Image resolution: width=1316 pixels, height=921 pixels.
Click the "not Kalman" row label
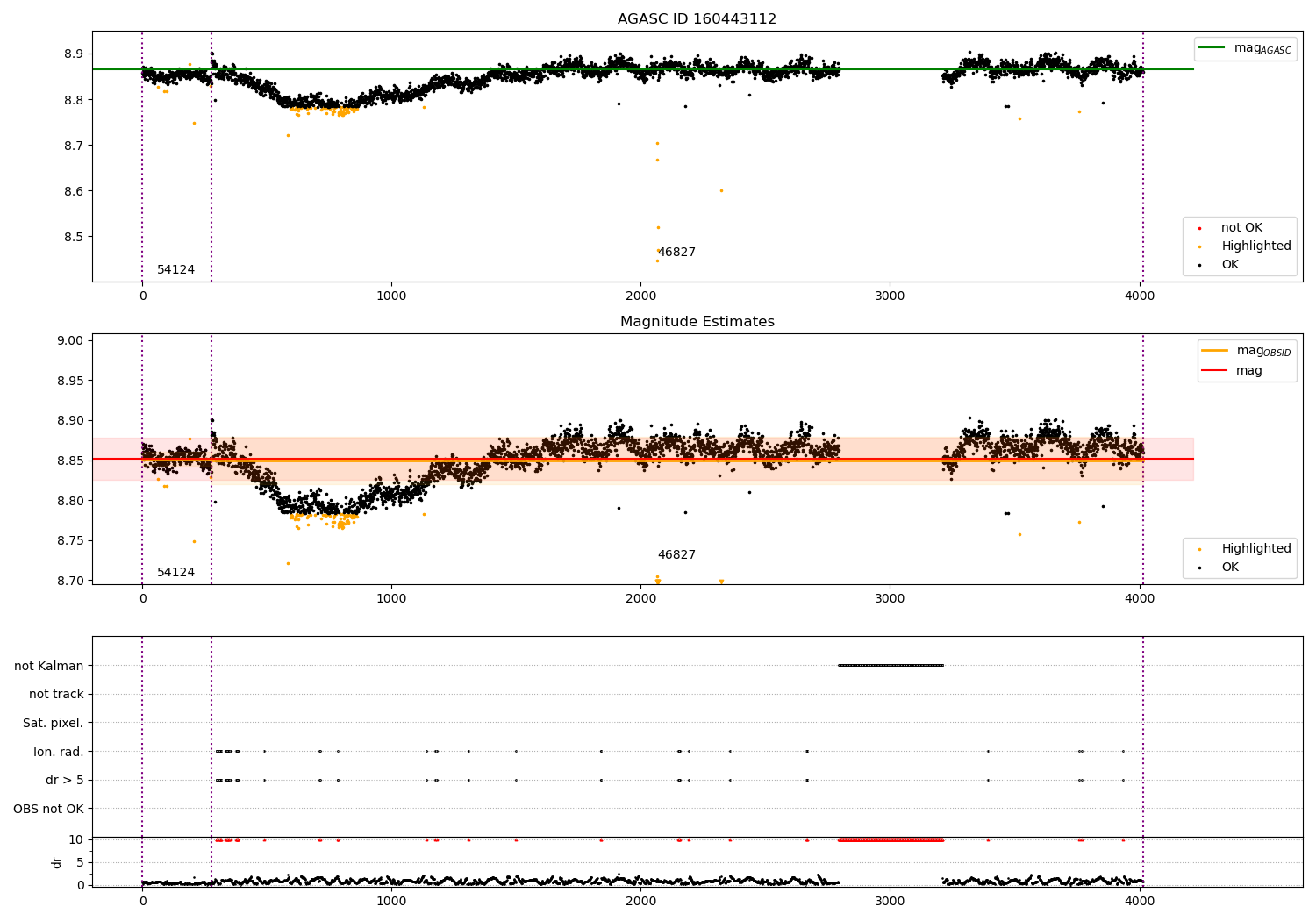click(x=49, y=666)
